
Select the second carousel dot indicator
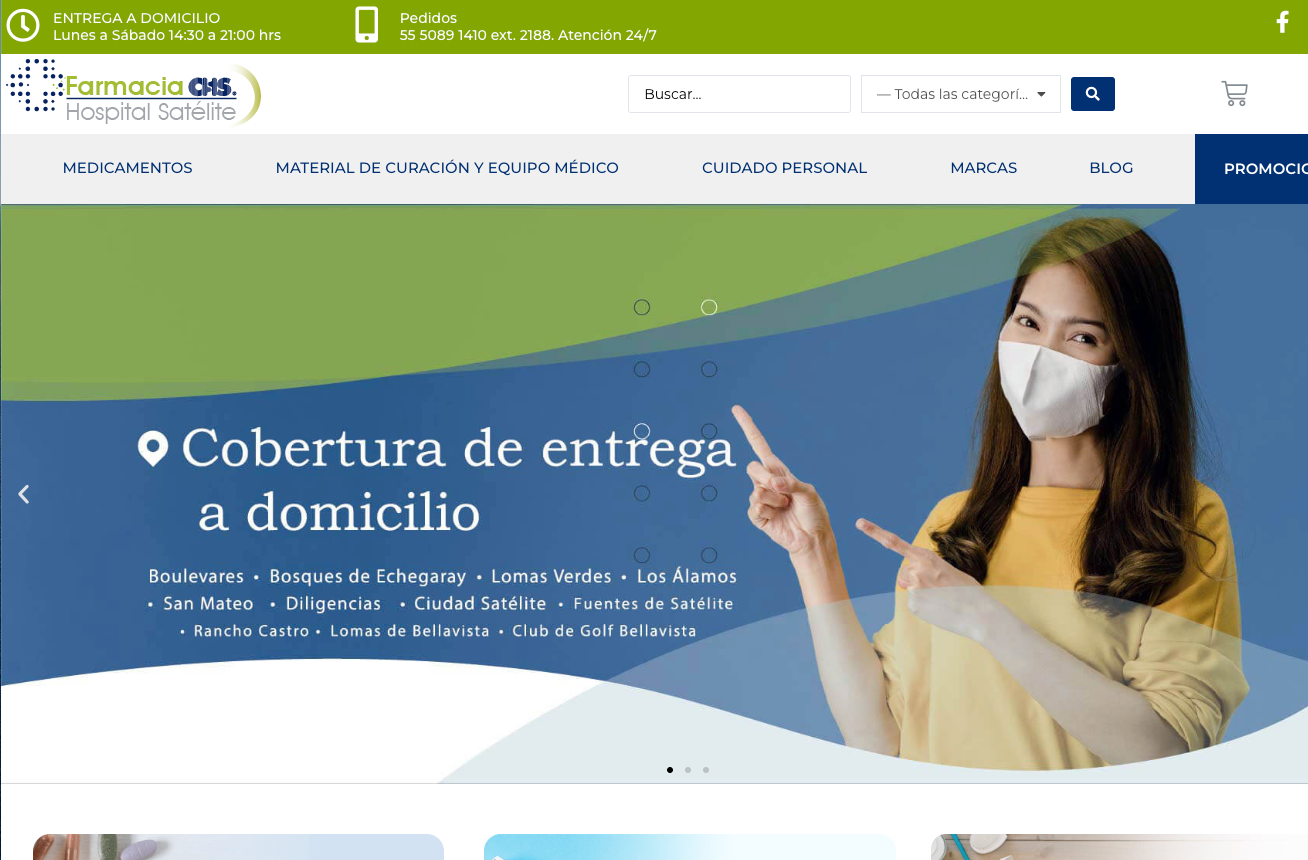click(x=688, y=770)
